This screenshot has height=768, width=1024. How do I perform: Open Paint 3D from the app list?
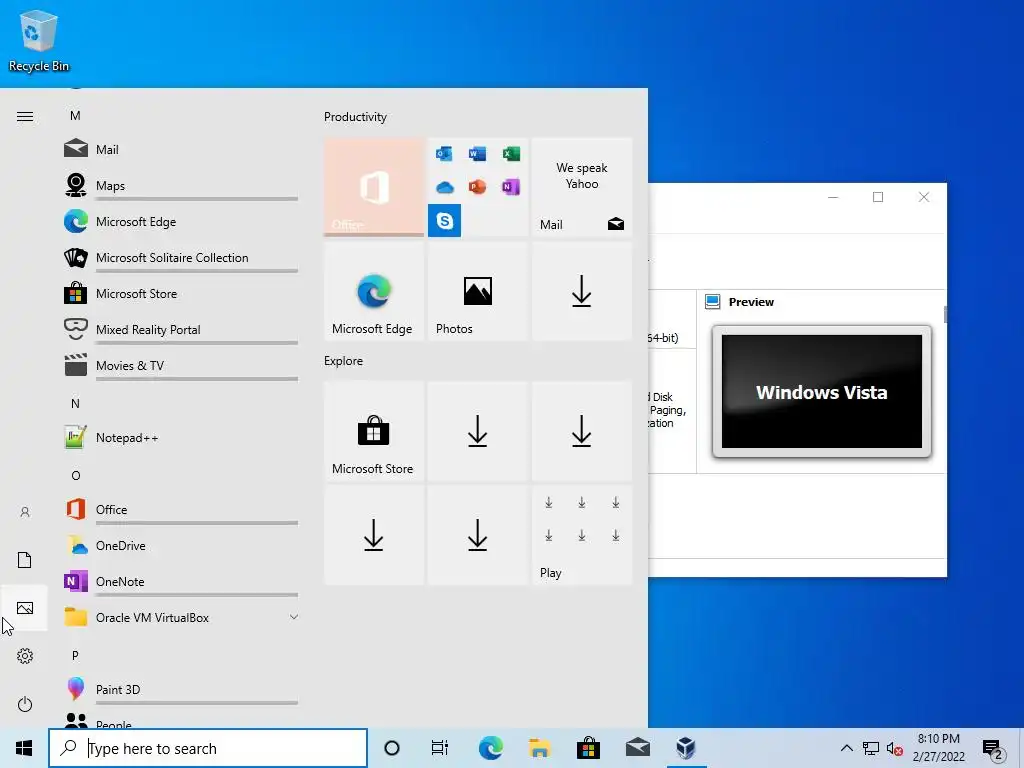tap(182, 689)
